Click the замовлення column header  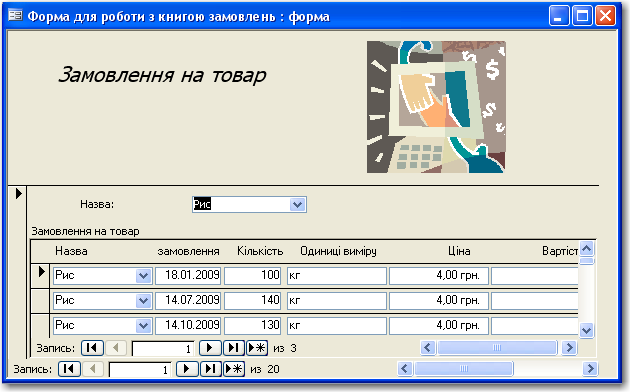click(188, 251)
